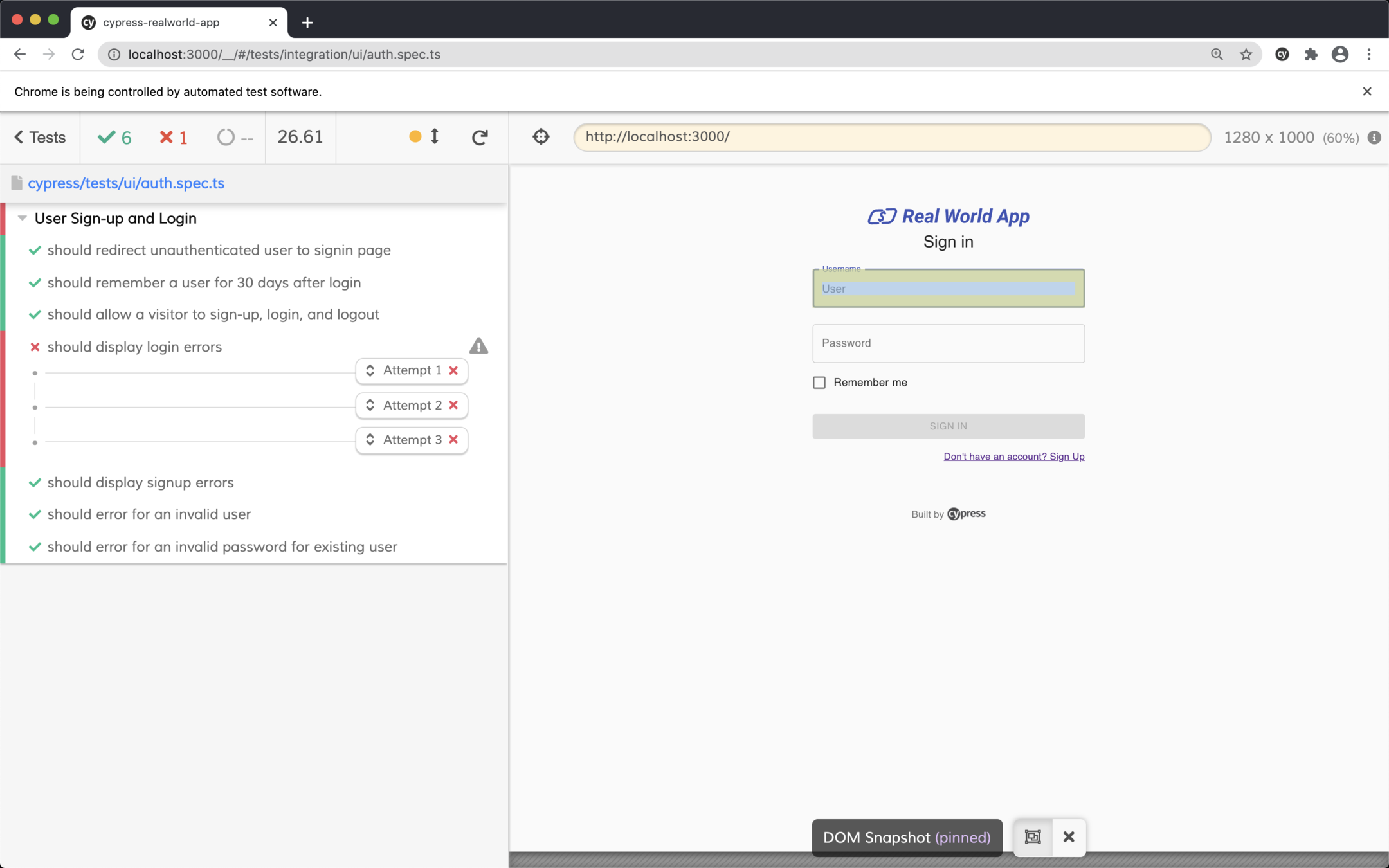
Task: Click the selector playground crosshair icon
Action: tap(541, 137)
